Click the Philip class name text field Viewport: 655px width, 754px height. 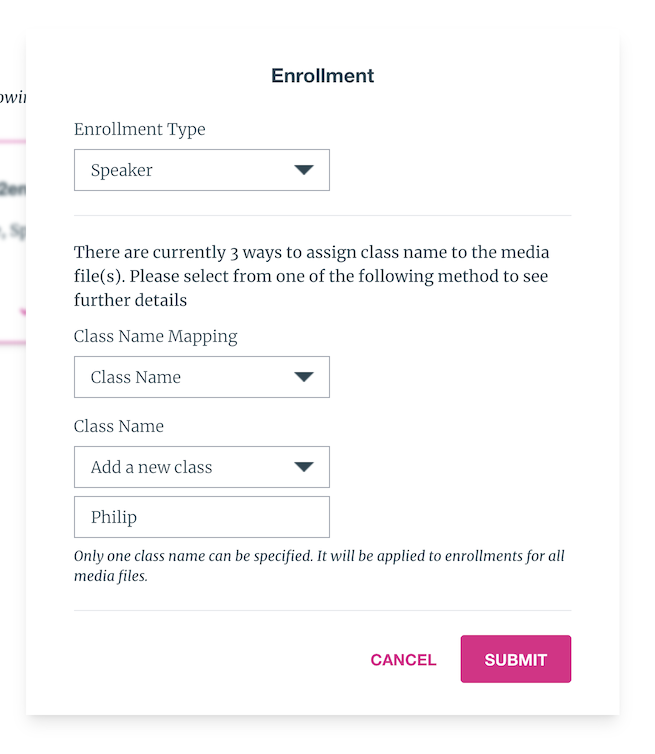202,517
